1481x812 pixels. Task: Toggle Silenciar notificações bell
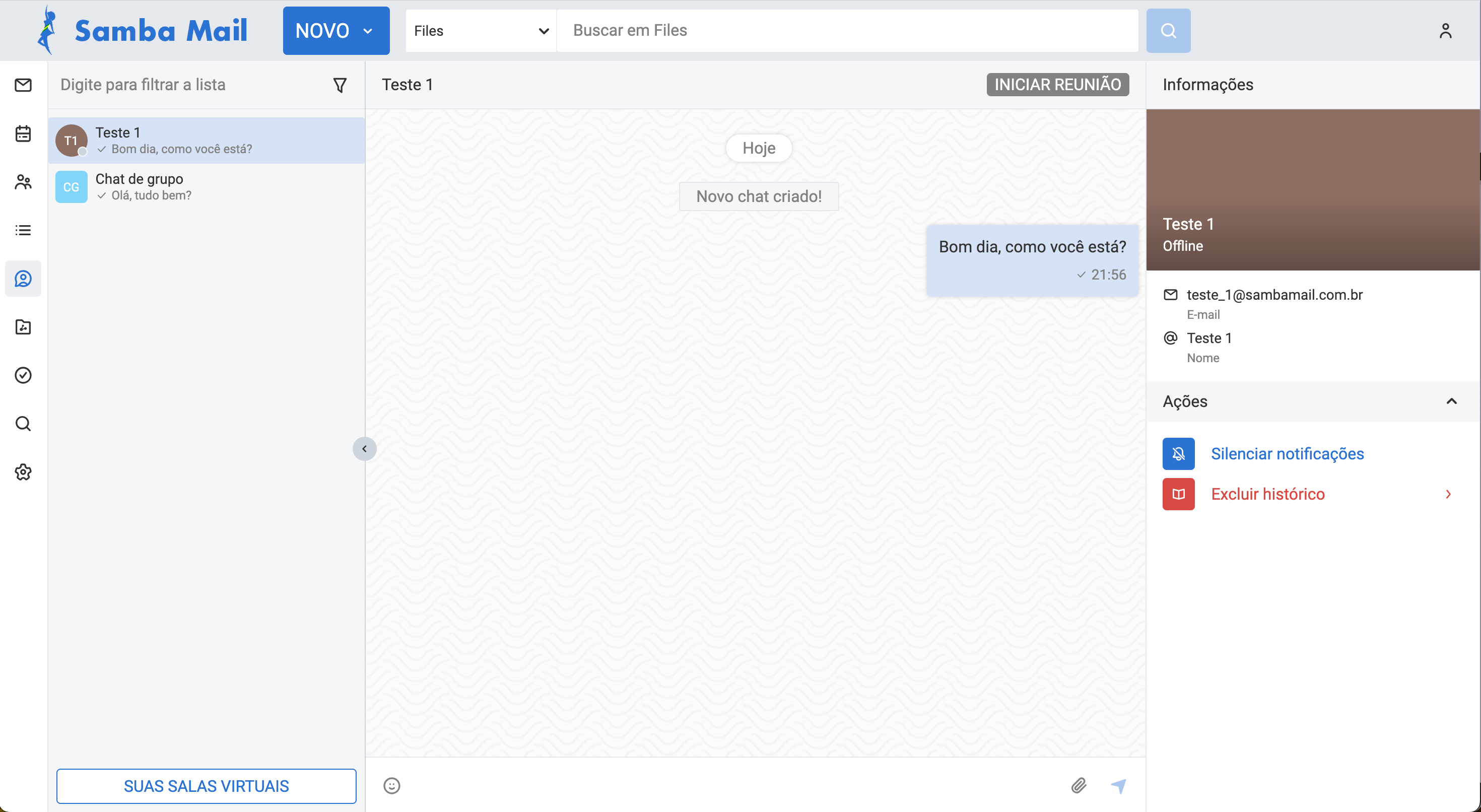pyautogui.click(x=1178, y=454)
